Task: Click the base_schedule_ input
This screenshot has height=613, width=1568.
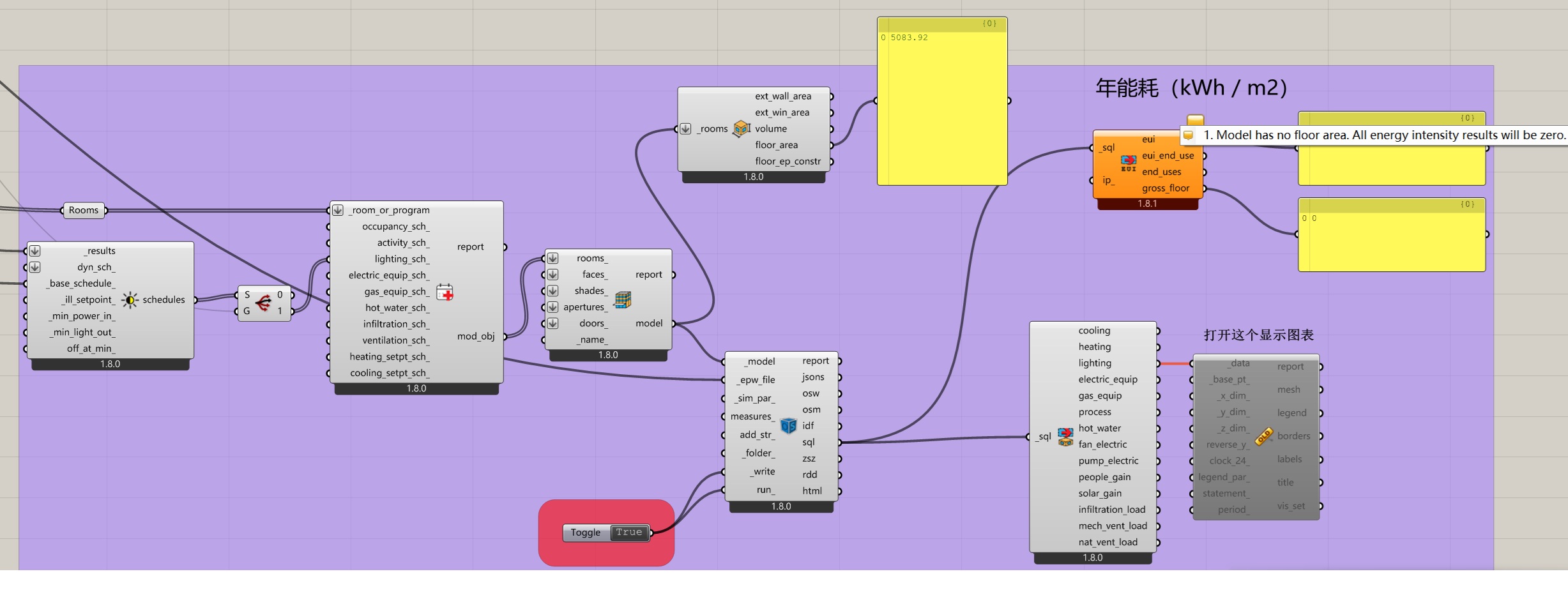Action: [81, 284]
